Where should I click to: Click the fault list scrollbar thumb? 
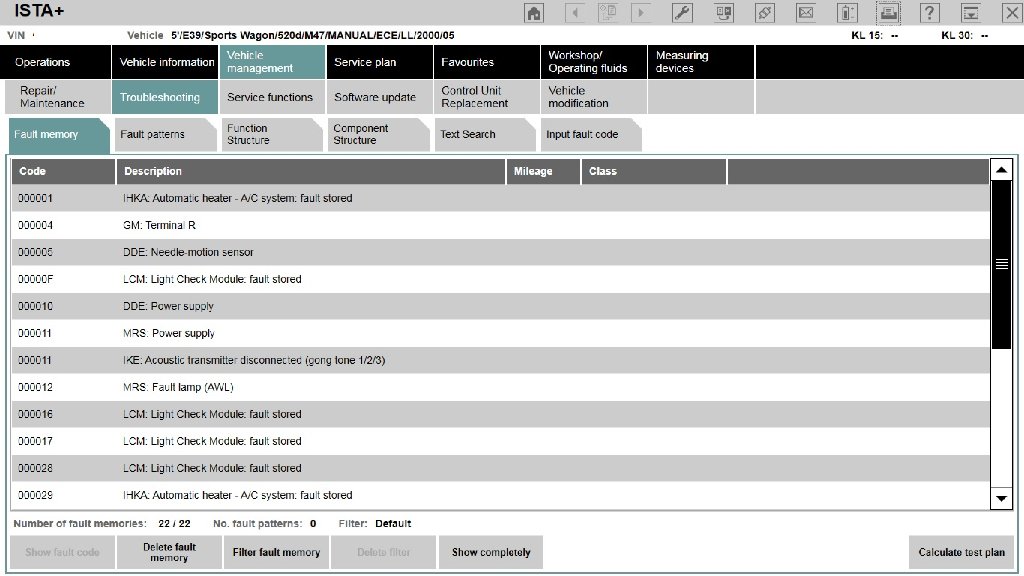click(1001, 264)
